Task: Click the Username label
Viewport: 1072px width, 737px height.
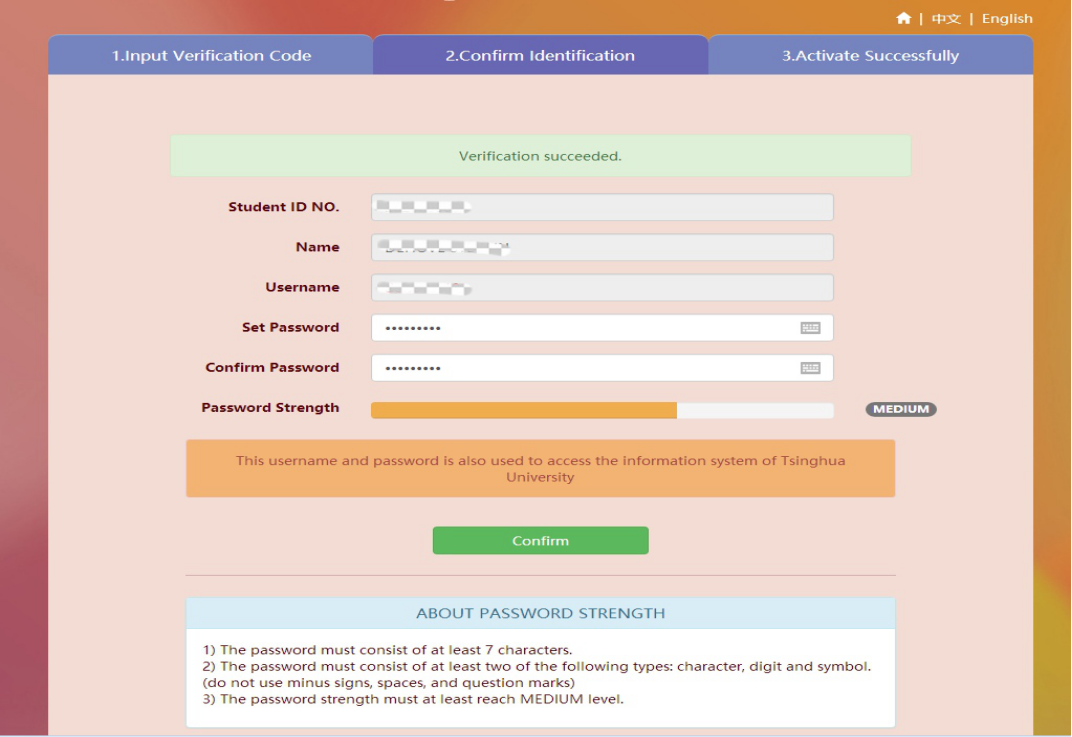Action: pyautogui.click(x=302, y=287)
